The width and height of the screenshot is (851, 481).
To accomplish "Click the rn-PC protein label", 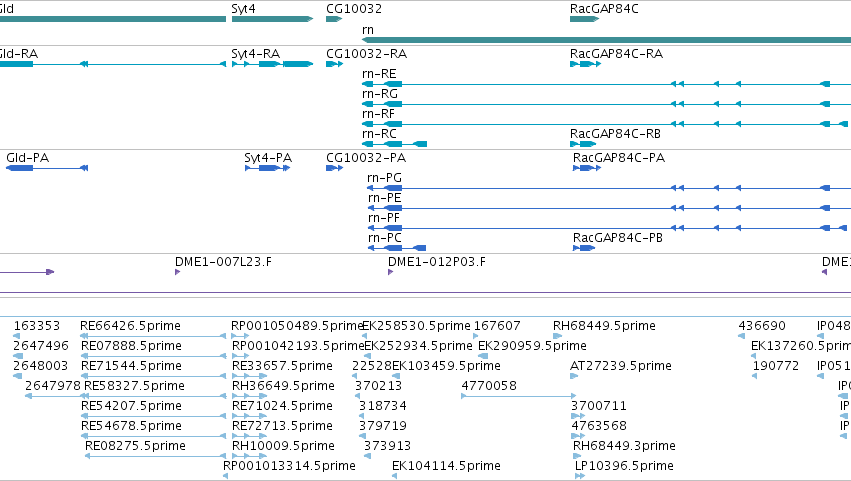I will (385, 238).
